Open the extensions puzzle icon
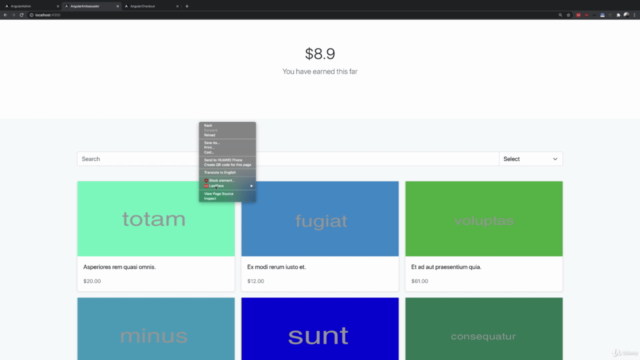This screenshot has width=640, height=360. tap(618, 15)
